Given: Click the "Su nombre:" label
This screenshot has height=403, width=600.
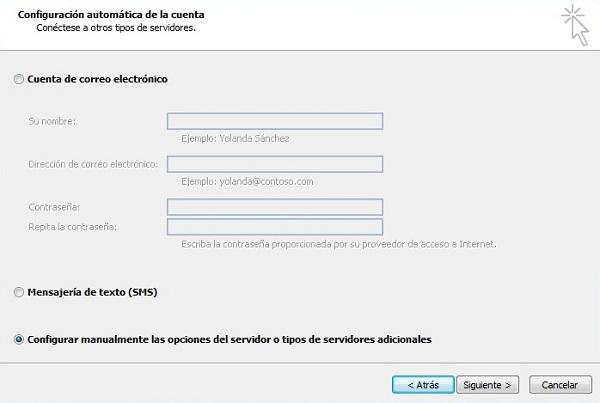Looking at the screenshot, I should coord(53,122).
